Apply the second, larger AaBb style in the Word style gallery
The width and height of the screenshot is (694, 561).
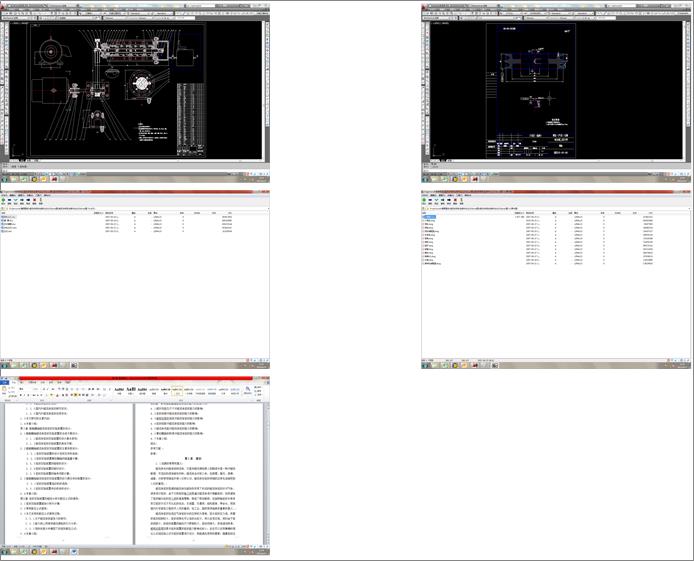pos(131,390)
